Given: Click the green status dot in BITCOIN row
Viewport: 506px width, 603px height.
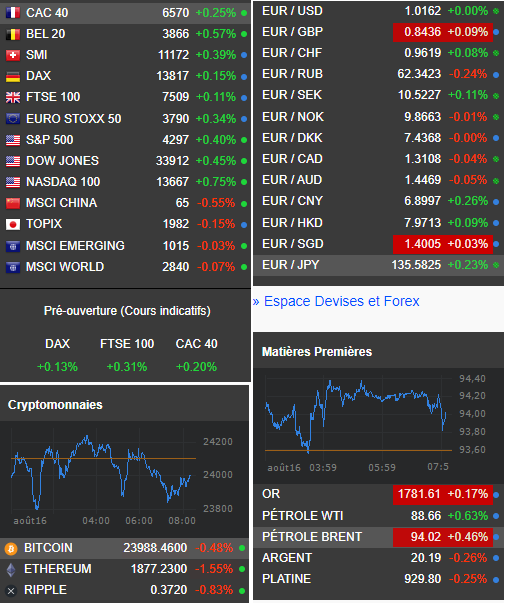Looking at the screenshot, I should point(242,548).
